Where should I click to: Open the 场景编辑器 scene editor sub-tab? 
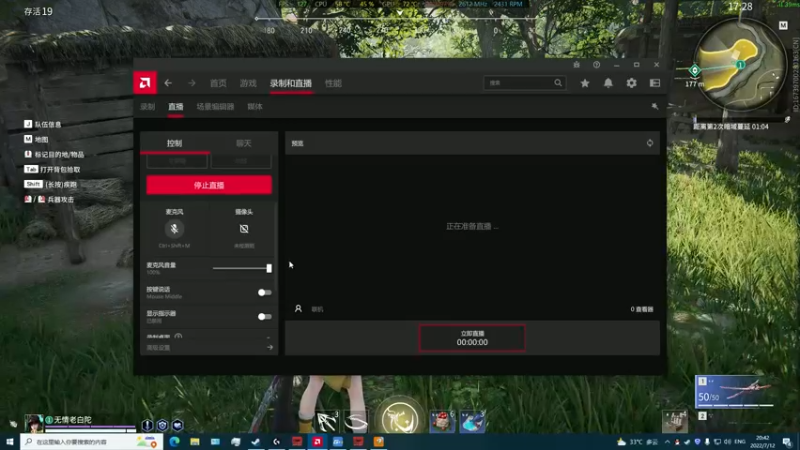click(x=215, y=107)
